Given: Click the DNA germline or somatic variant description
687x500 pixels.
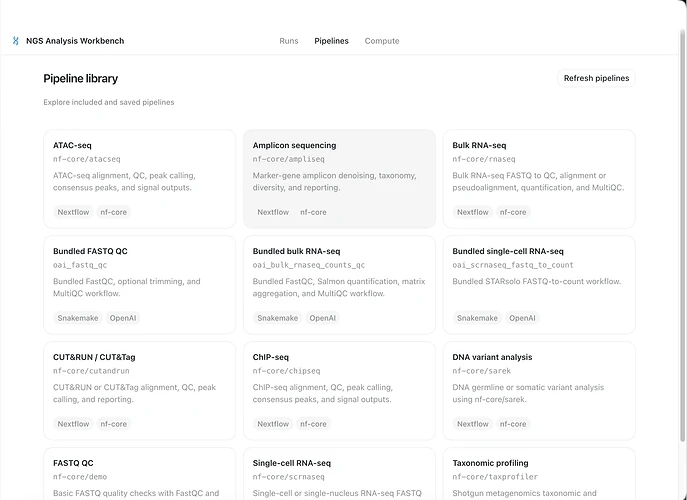Looking at the screenshot, I should pyautogui.click(x=528, y=394).
